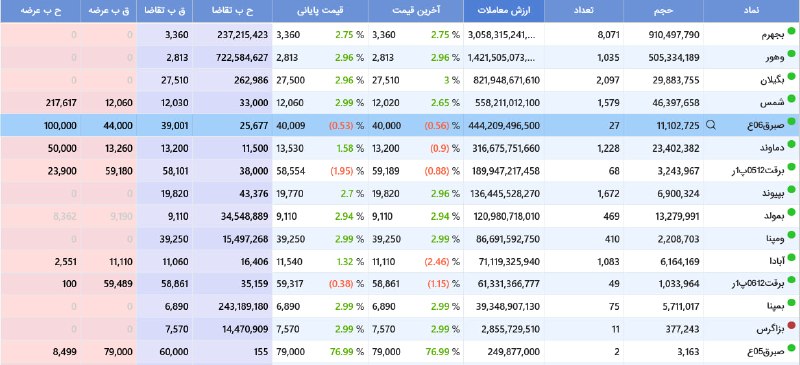Viewport: 800px width, 365px height.
Task: Click the green status dot beside برقت0612پ1ر
Action: (x=791, y=280)
